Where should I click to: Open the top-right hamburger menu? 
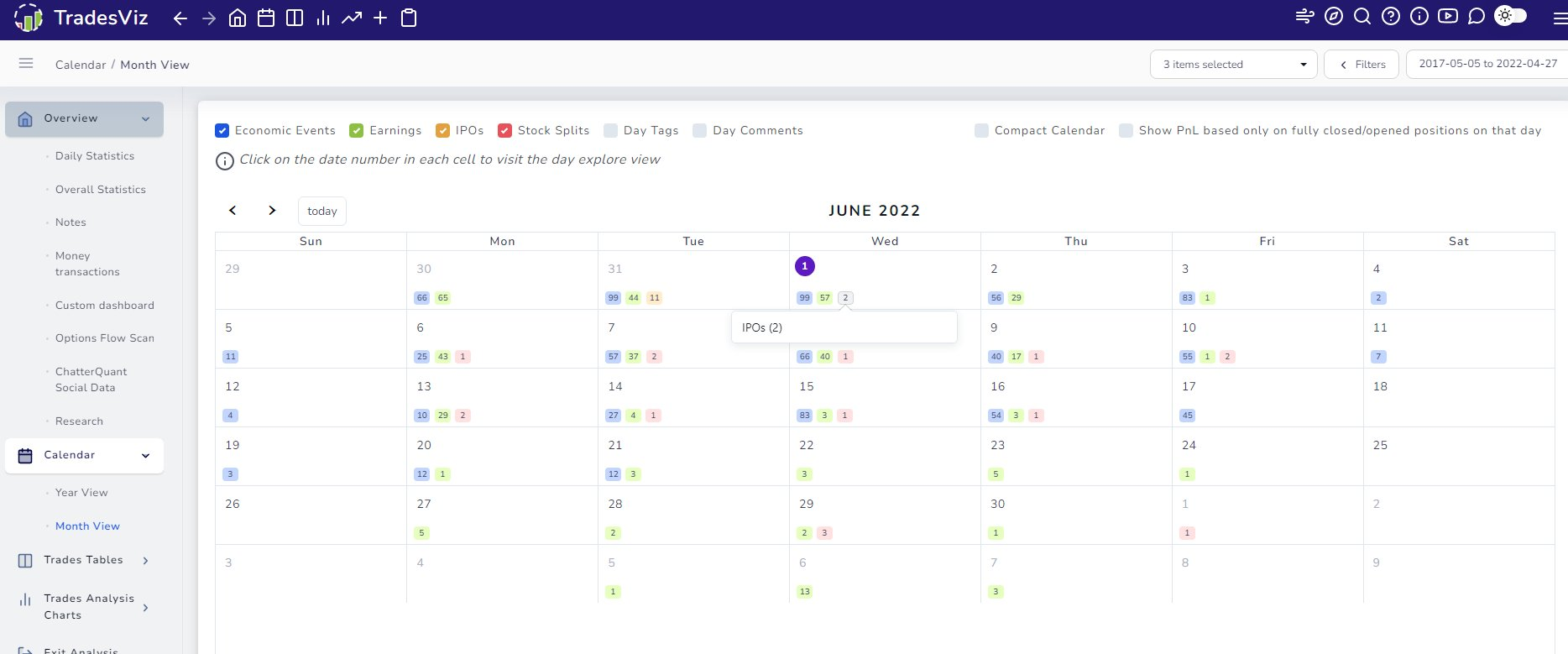(x=1560, y=18)
